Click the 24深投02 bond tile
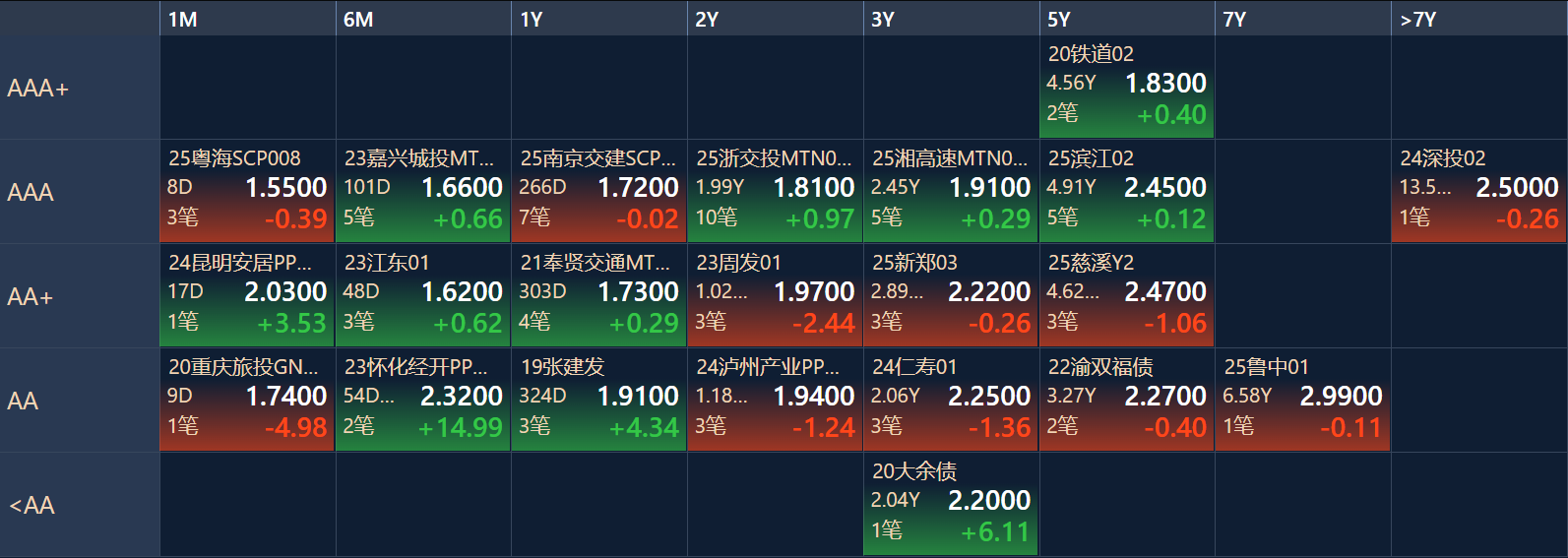Viewport: 1568px width, 558px height. 1479,192
